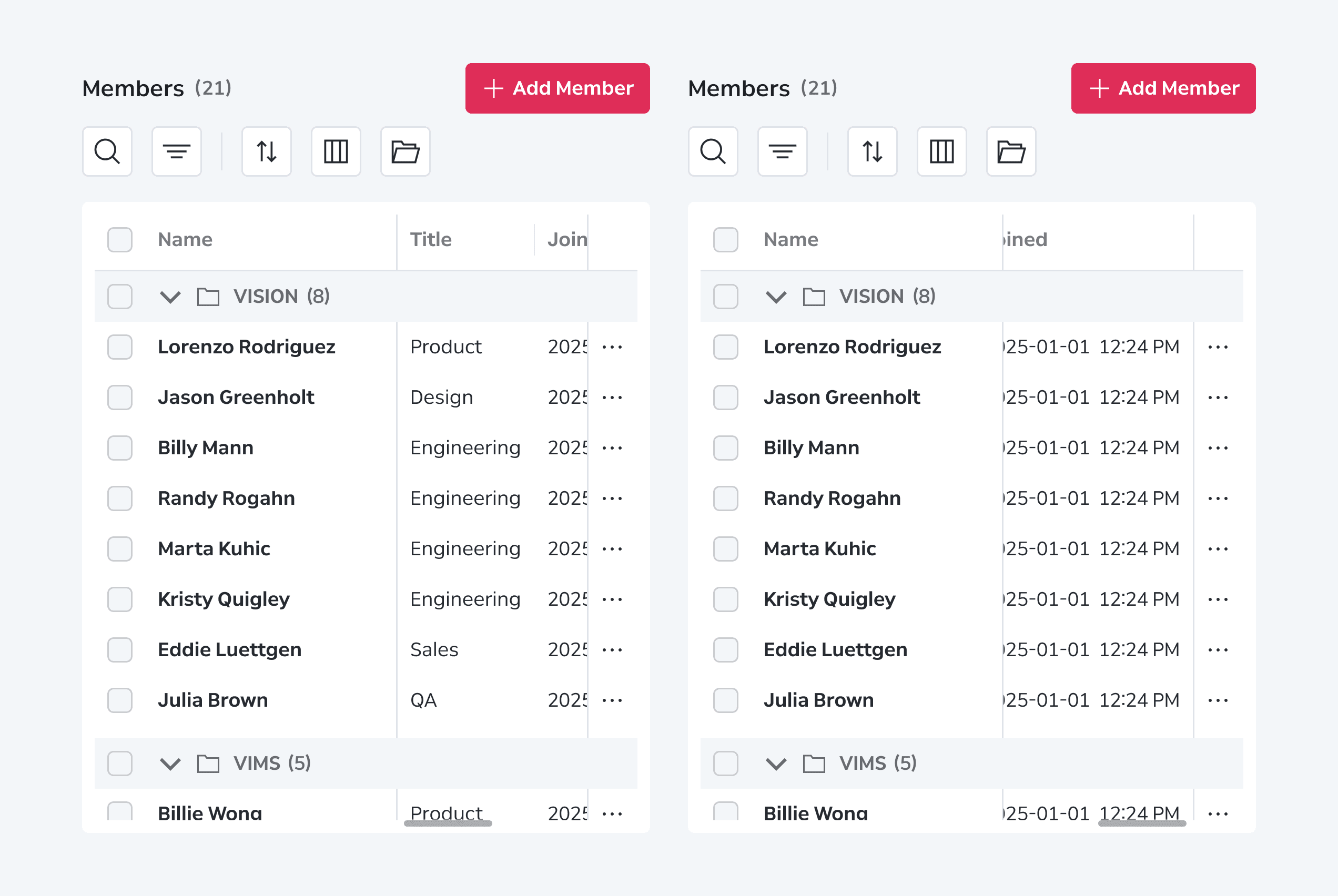
Task: Check VISION group checkbox in left panel
Action: 120,297
